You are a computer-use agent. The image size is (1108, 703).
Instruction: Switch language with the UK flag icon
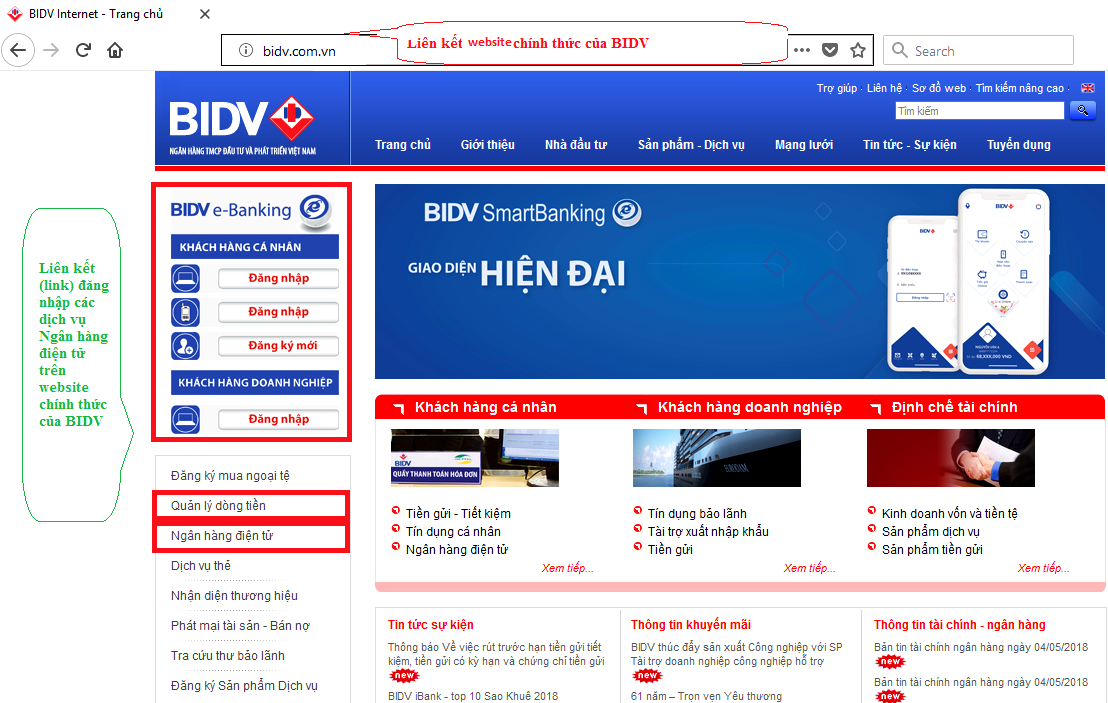[x=1088, y=88]
